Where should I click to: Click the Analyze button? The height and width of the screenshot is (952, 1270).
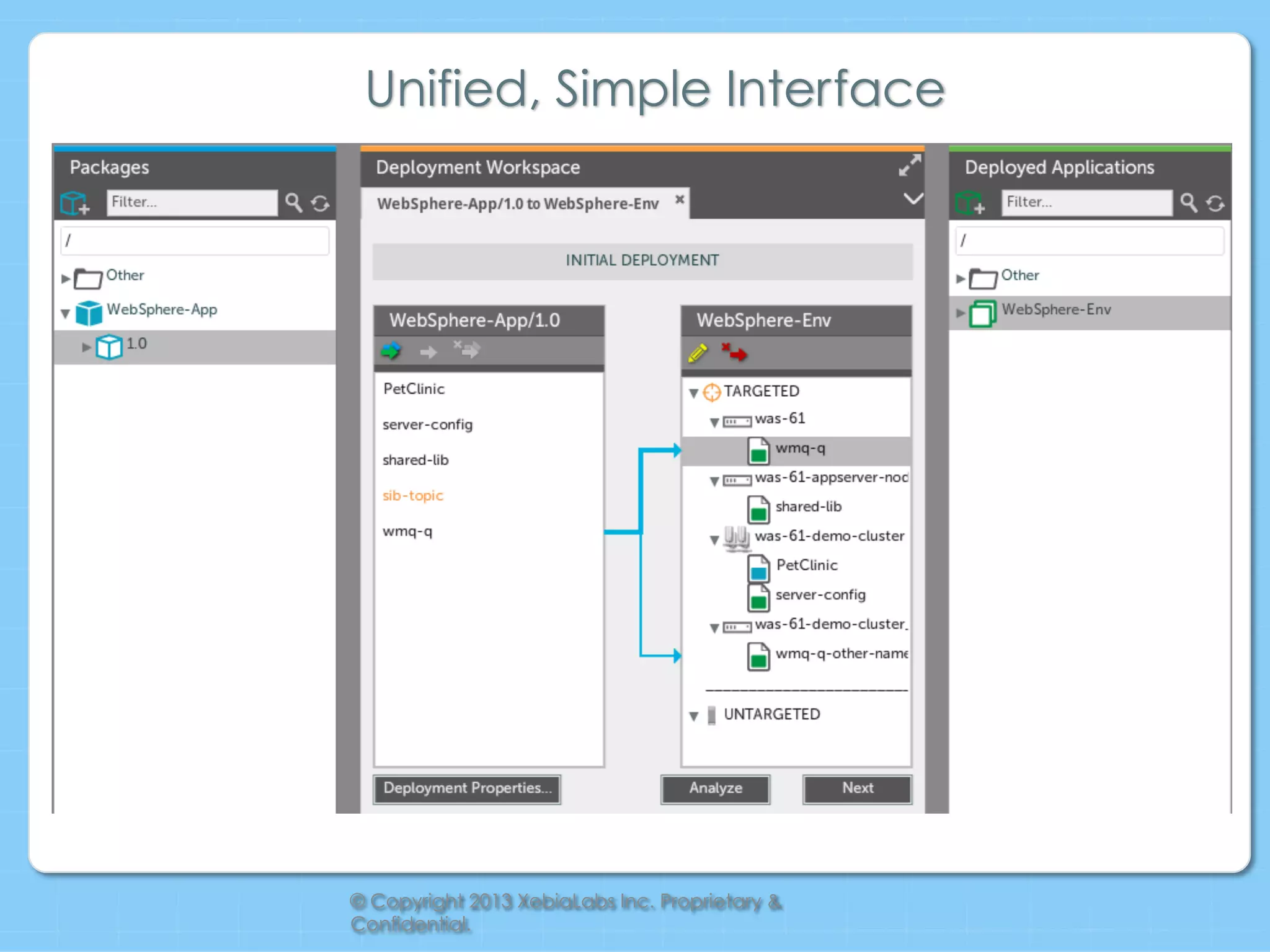715,788
